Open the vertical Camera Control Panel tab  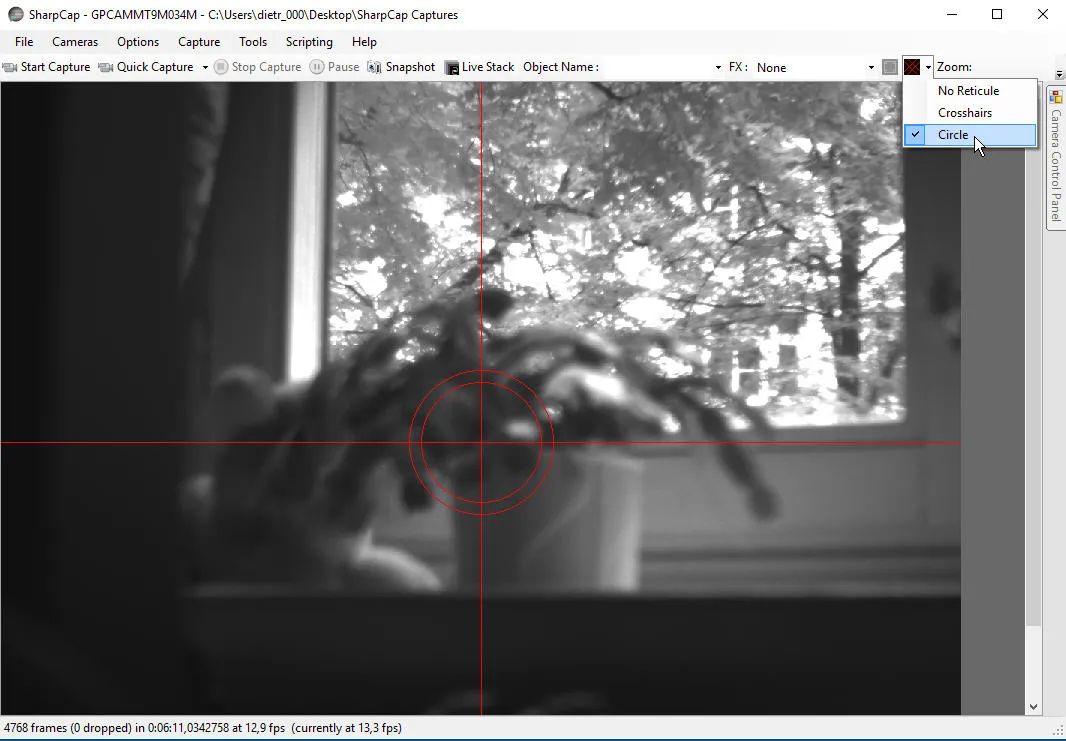[x=1055, y=165]
